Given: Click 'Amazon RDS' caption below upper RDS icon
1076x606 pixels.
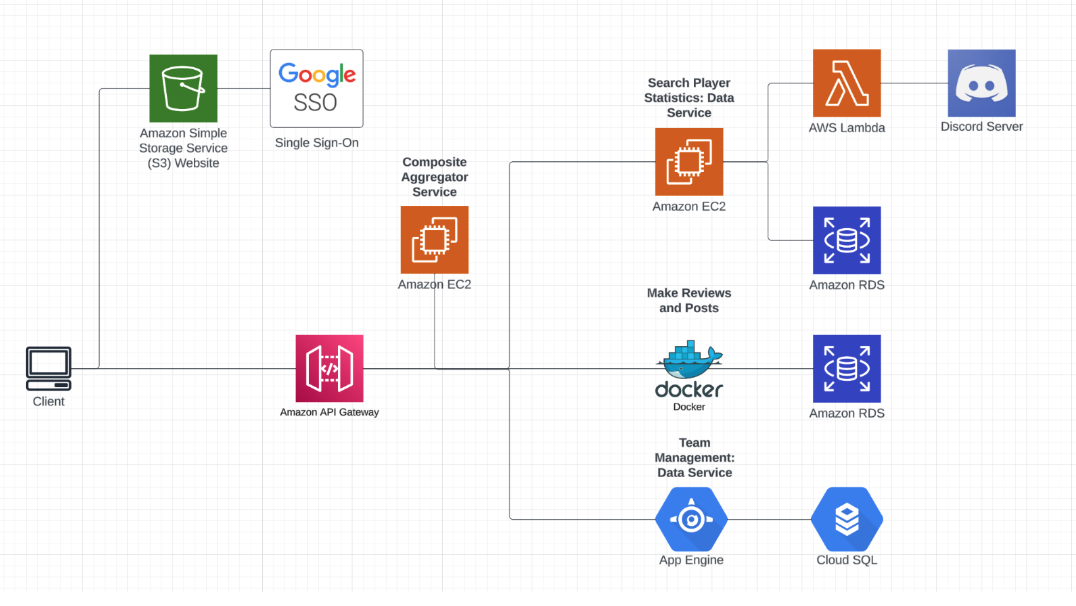Looking at the screenshot, I should [847, 285].
